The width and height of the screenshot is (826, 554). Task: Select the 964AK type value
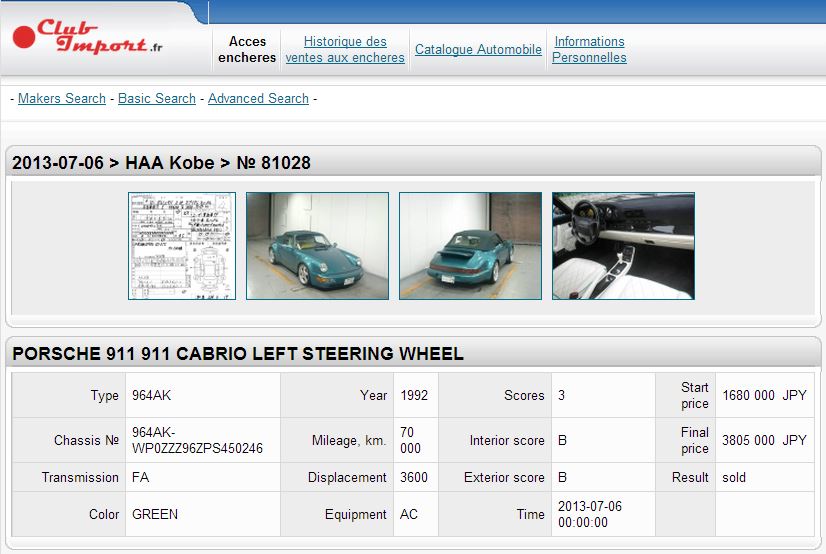152,396
